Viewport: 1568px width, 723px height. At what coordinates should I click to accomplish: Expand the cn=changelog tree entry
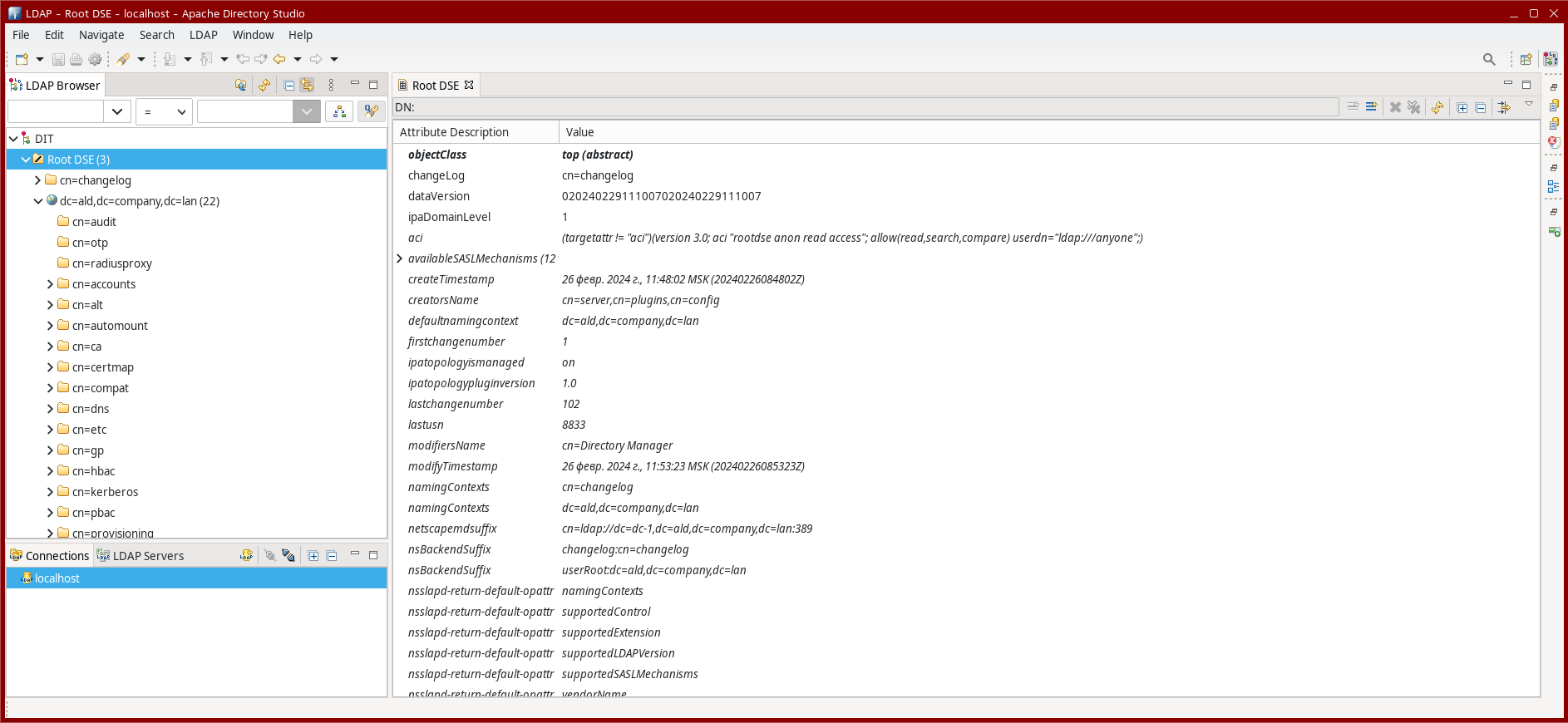click(38, 180)
